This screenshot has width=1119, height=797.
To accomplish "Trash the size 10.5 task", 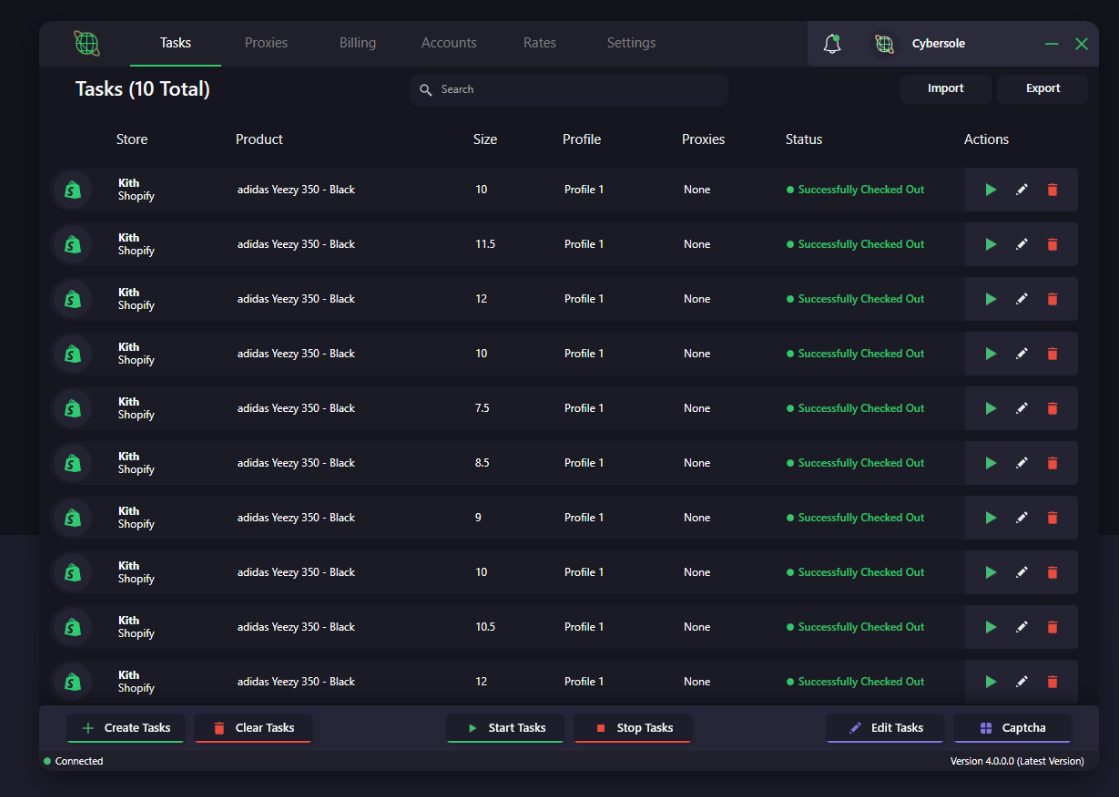I will click(1052, 627).
